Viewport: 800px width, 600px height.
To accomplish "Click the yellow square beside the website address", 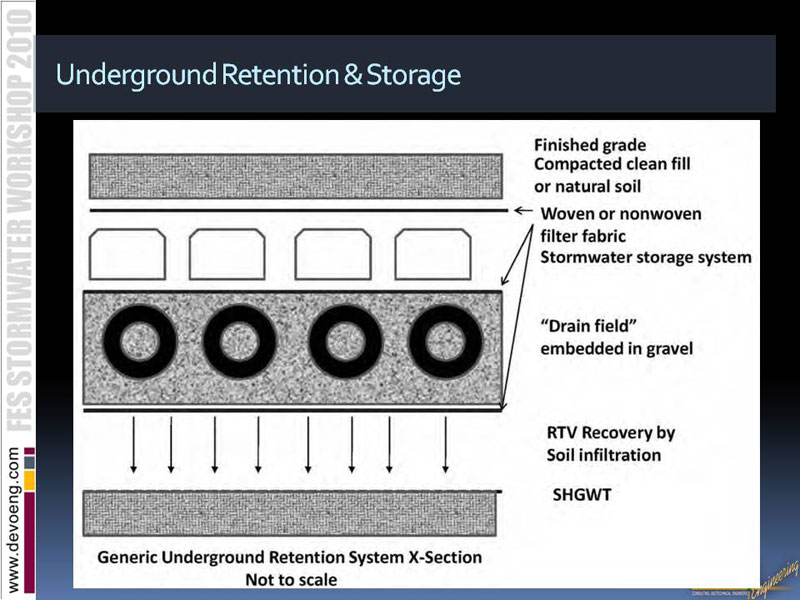I will click(x=29, y=480).
